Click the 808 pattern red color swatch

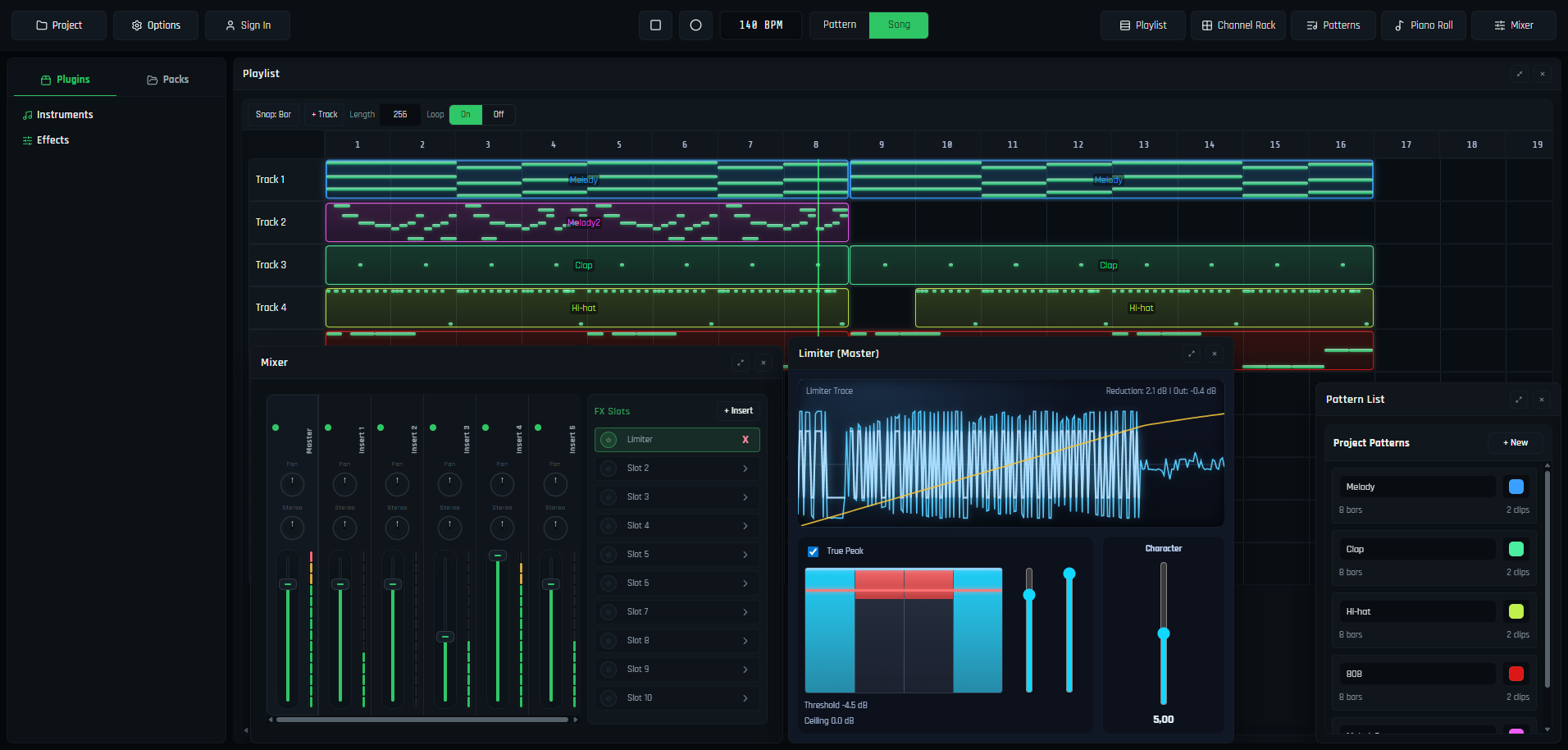pos(1516,674)
